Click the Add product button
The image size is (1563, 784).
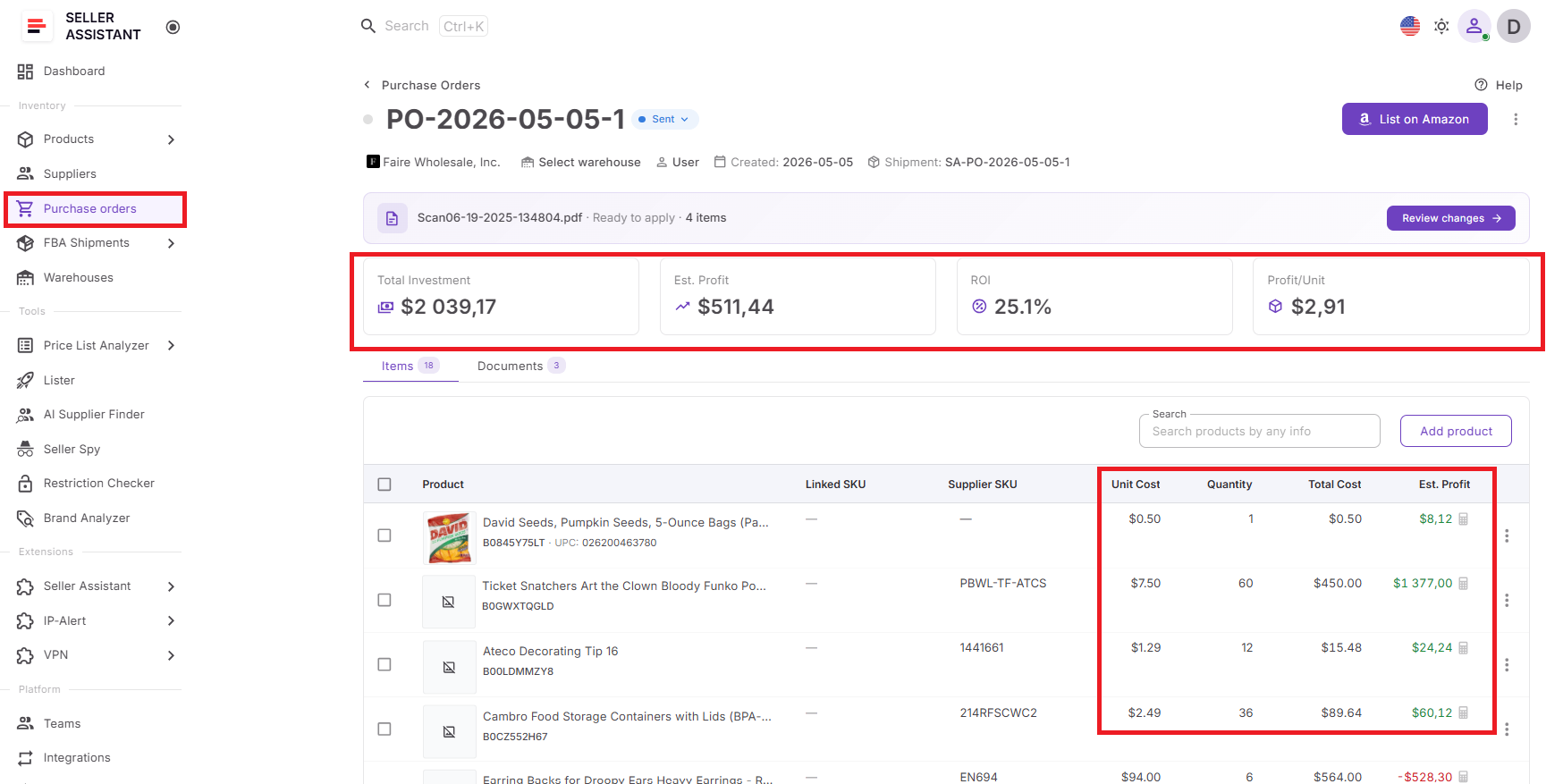(x=1456, y=431)
